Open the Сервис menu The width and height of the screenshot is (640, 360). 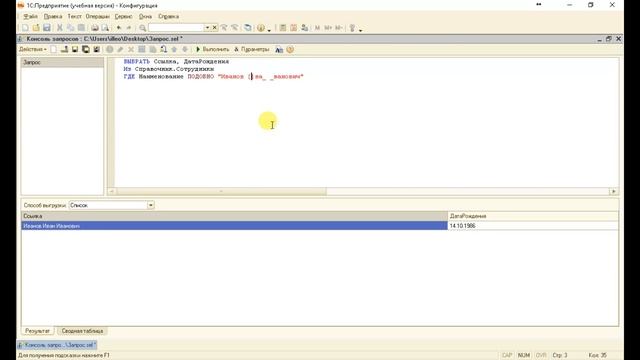click(x=123, y=16)
